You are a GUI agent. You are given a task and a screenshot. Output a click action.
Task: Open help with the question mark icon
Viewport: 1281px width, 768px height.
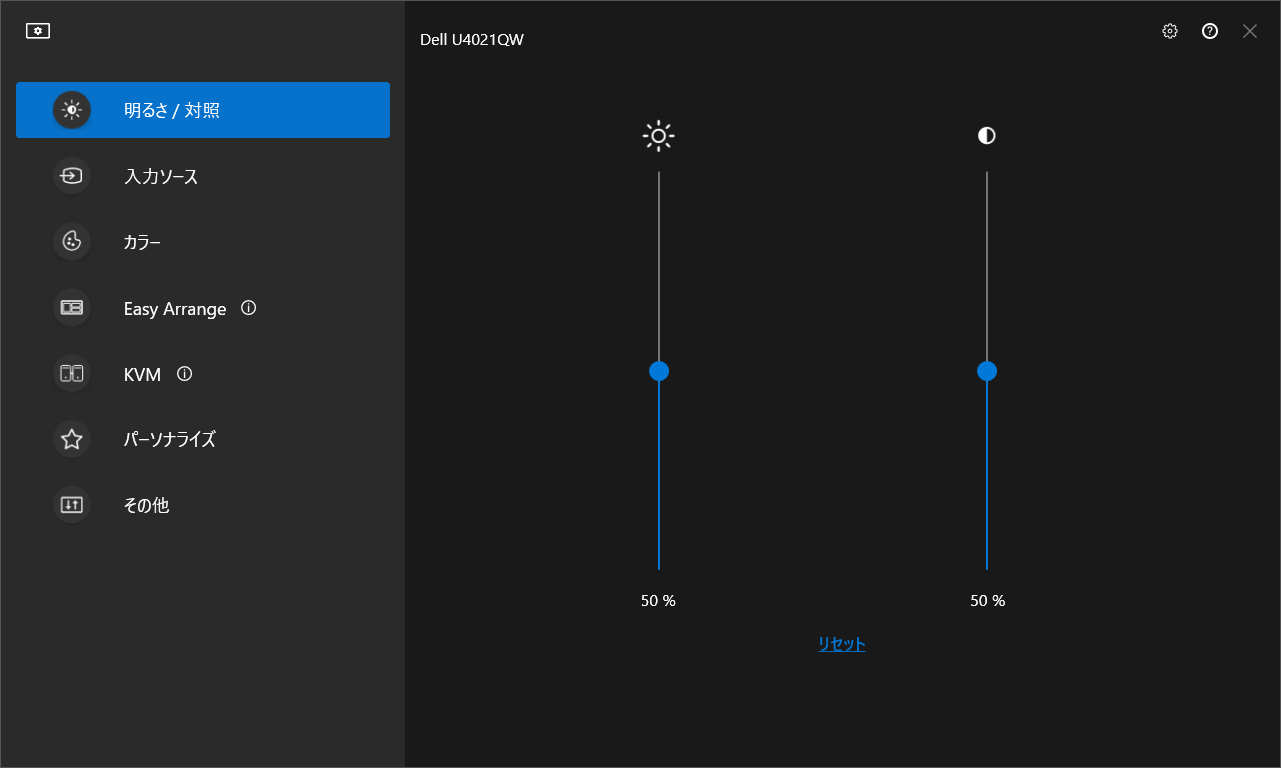[x=1210, y=31]
